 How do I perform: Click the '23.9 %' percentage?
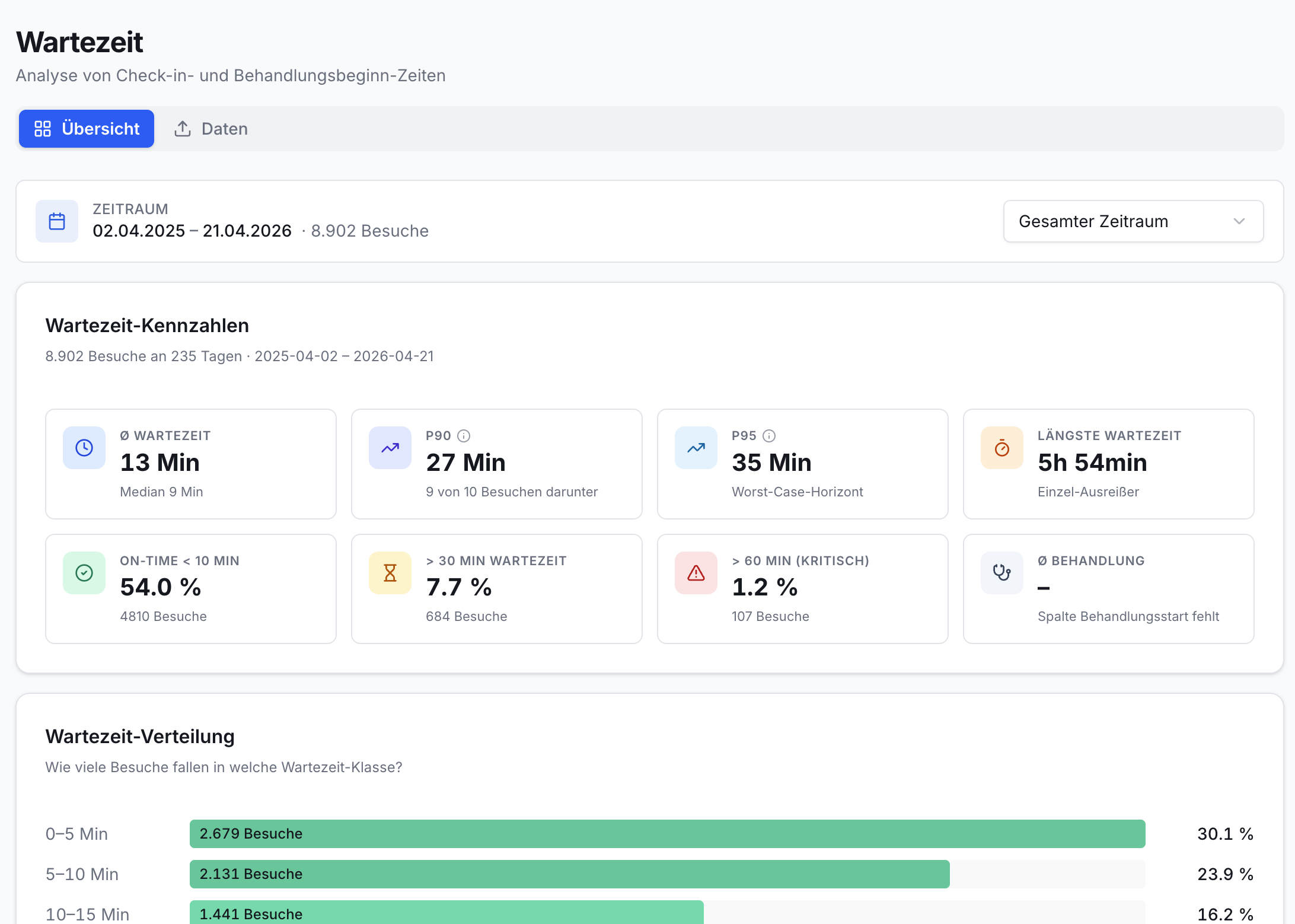point(1226,874)
